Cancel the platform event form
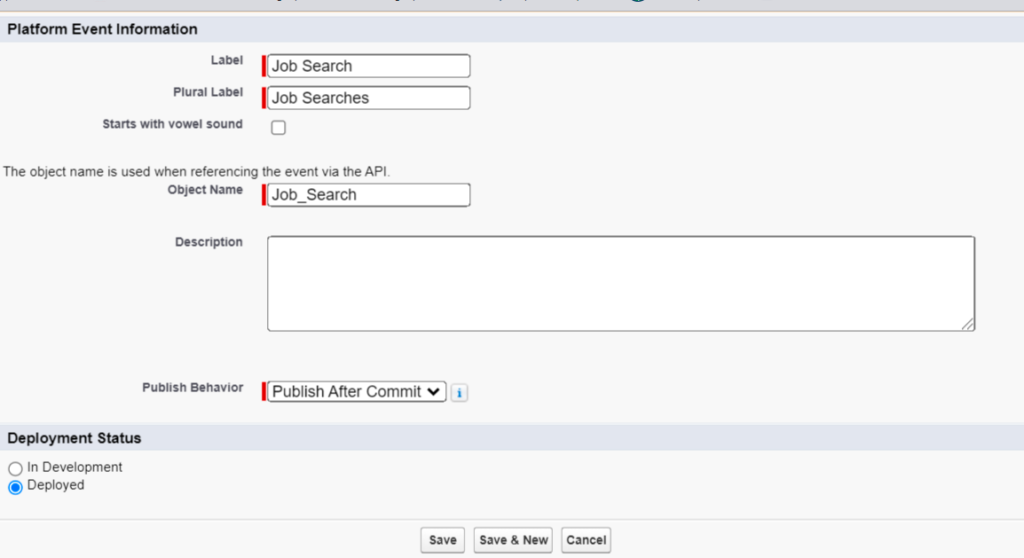 tap(586, 540)
